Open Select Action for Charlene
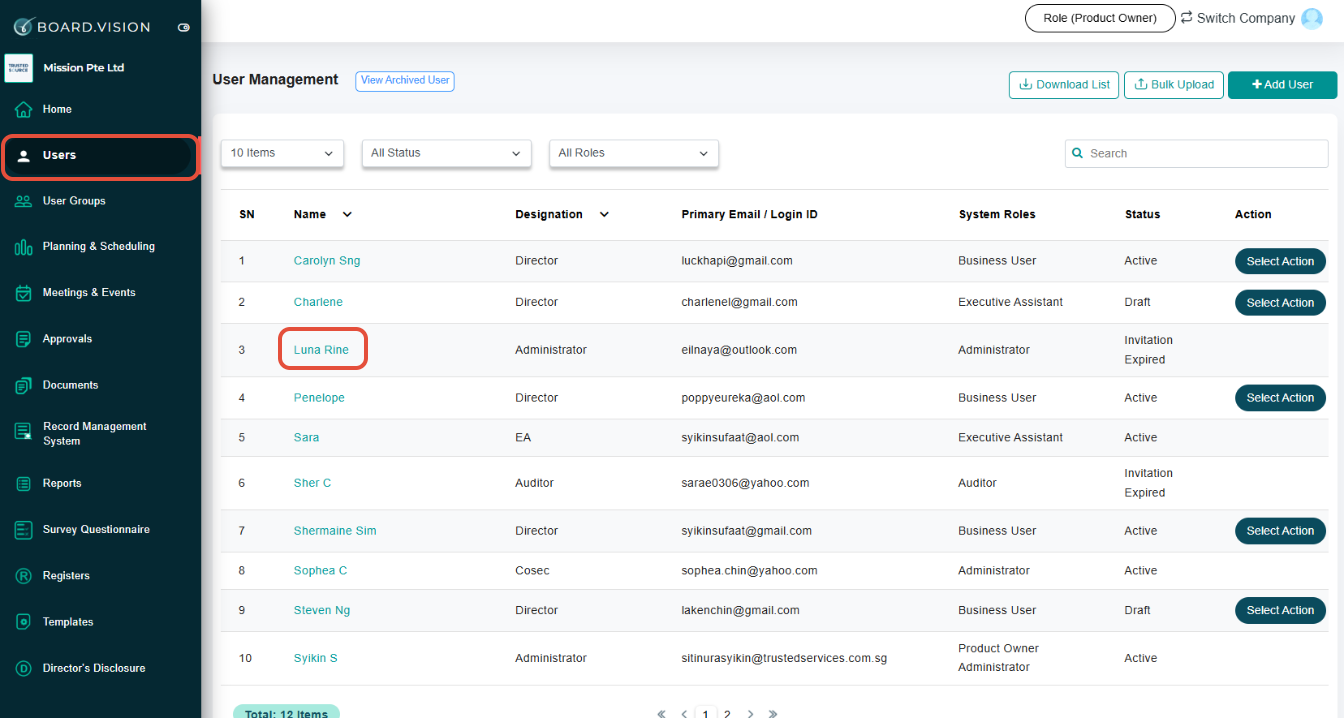Viewport: 1344px width, 718px height. point(1280,302)
